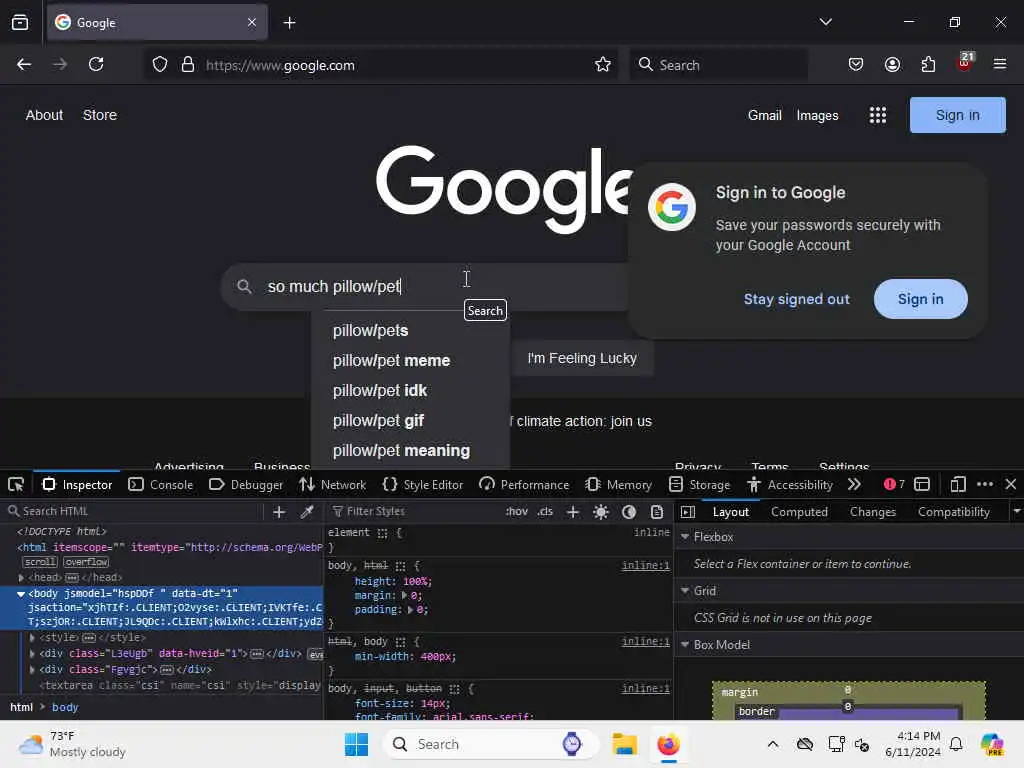This screenshot has height=768, width=1024.
Task: Click the site padlock icon
Action: click(188, 65)
